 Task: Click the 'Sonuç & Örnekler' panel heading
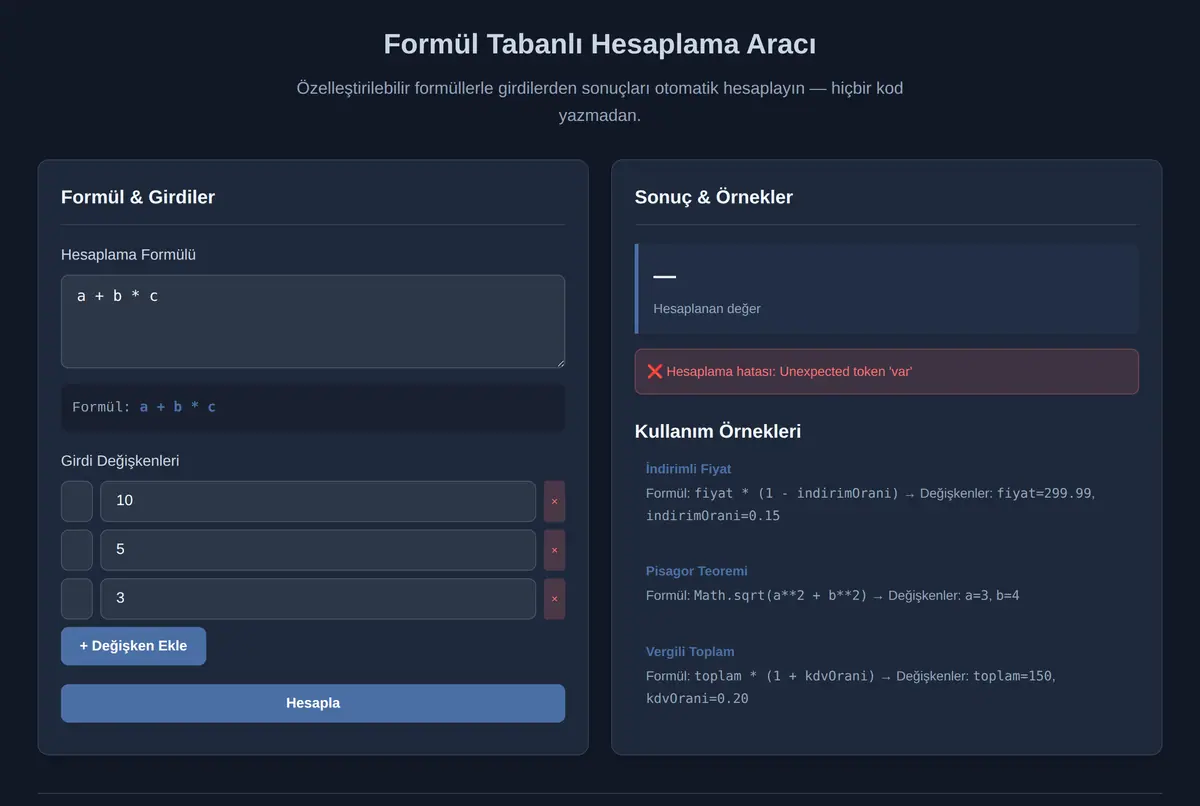(714, 197)
